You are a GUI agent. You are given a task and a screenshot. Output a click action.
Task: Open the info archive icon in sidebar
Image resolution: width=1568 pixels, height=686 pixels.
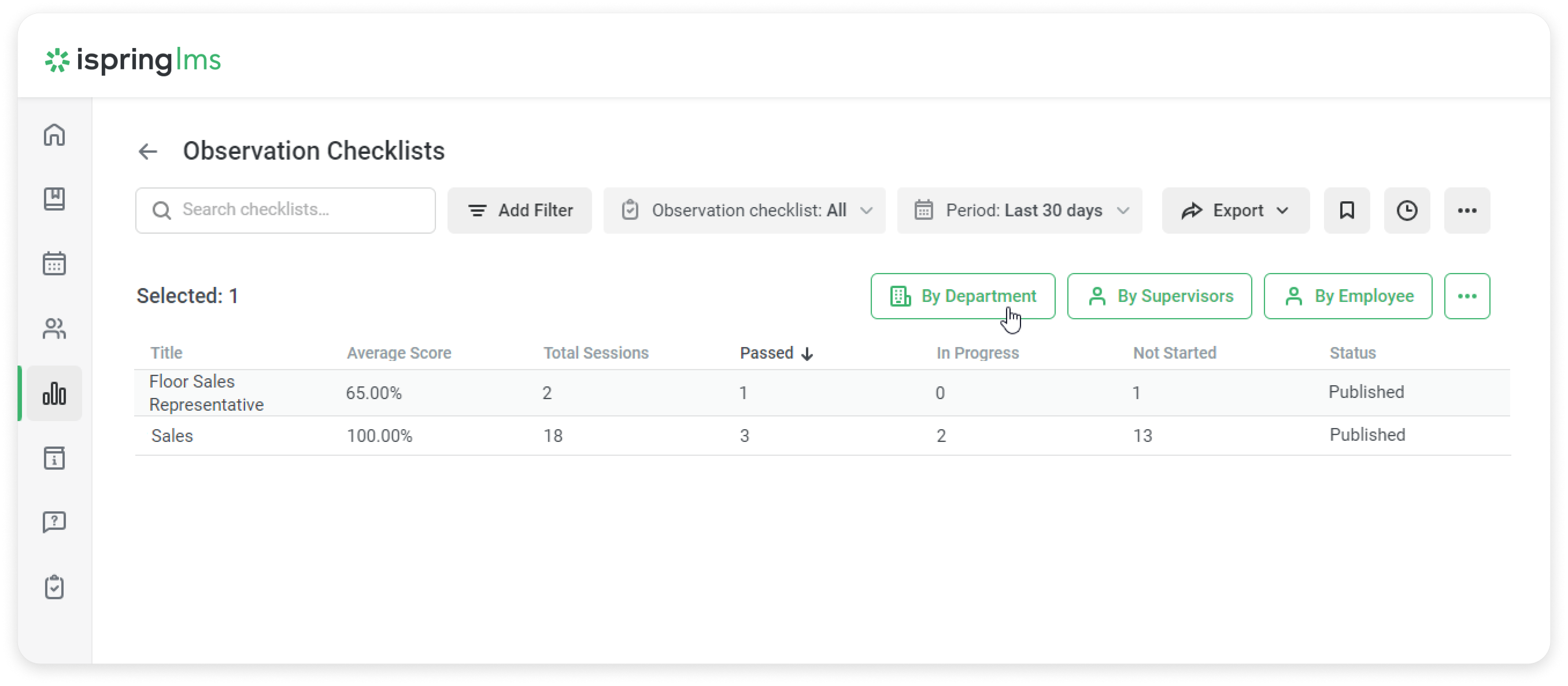(54, 458)
